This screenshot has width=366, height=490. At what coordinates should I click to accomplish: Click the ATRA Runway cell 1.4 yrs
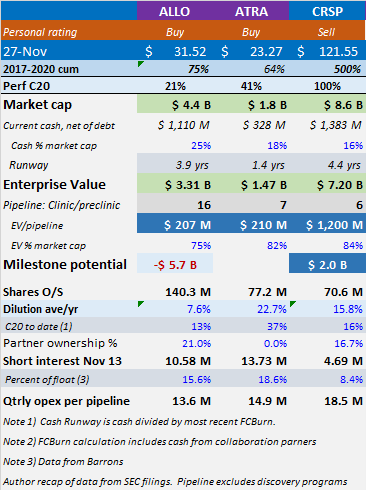point(251,165)
